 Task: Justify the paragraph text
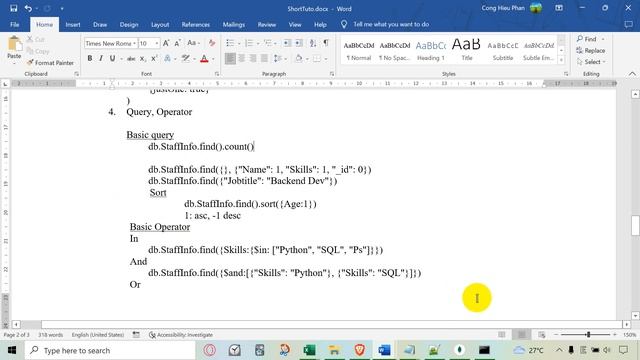[x=264, y=59]
